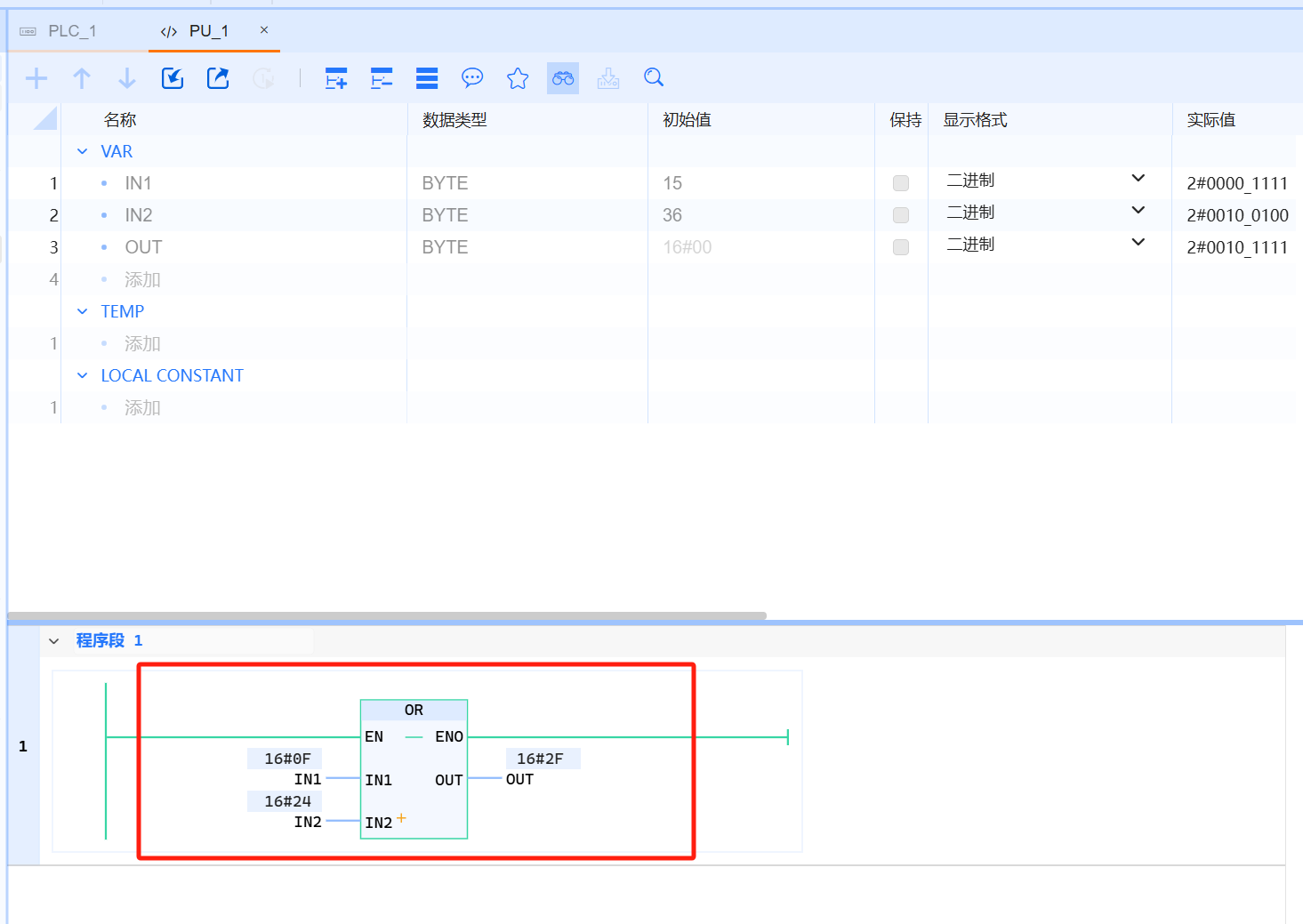The width and height of the screenshot is (1303, 924).
Task: Click the horizontal scrollbar below the table
Action: pyautogui.click(x=387, y=615)
